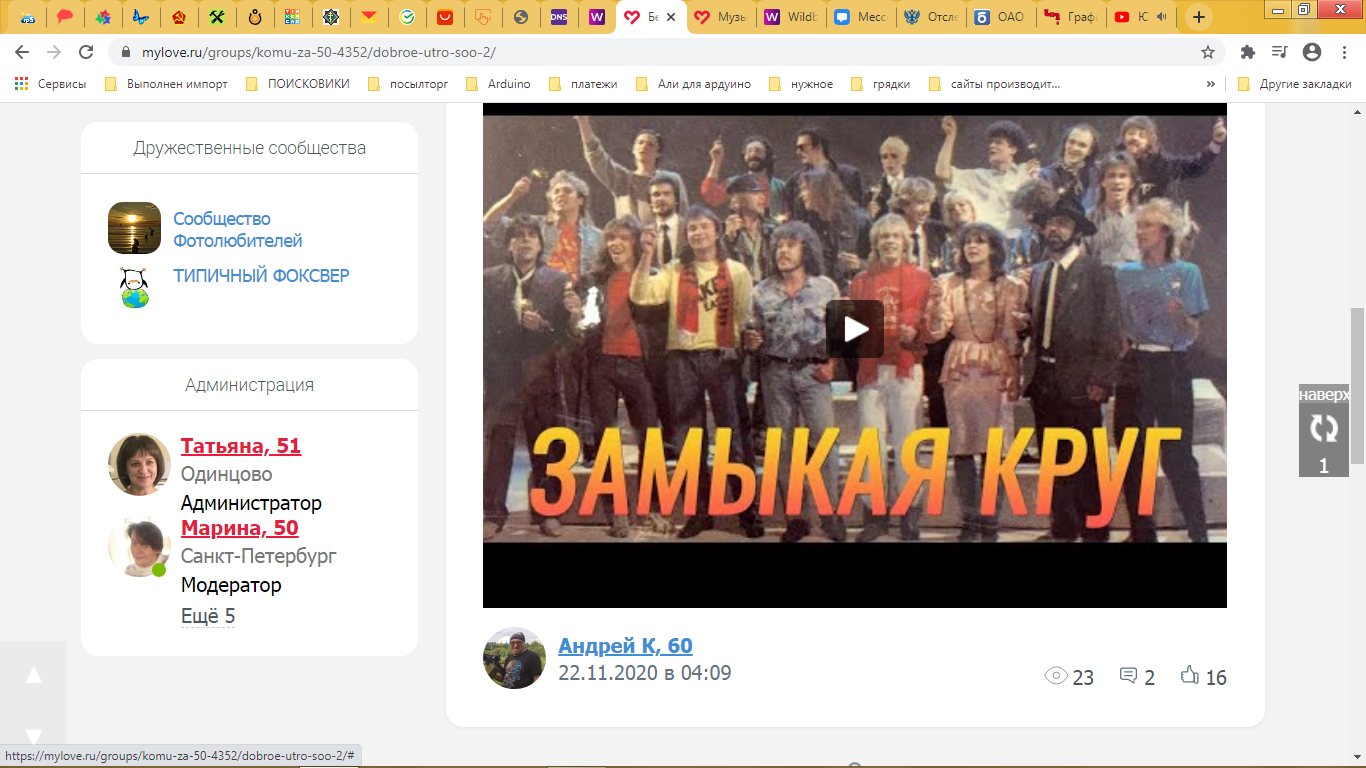Image resolution: width=1366 pixels, height=768 pixels.
Task: Click the up triangle page arrow
Action: click(33, 675)
